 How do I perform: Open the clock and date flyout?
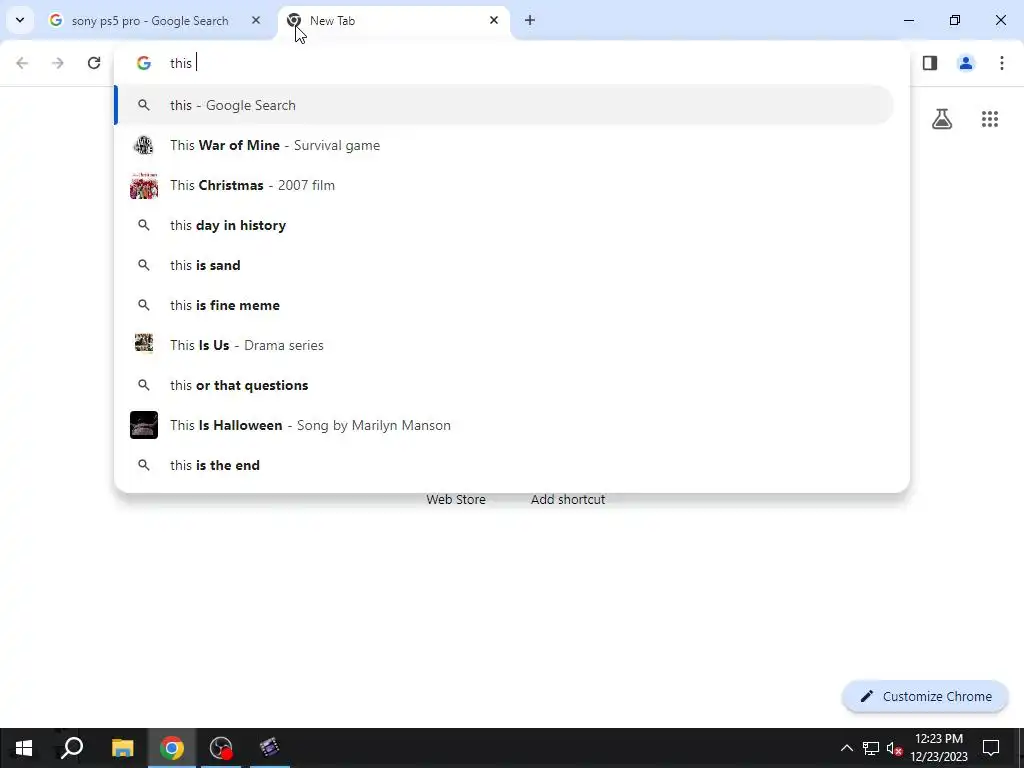(939, 748)
